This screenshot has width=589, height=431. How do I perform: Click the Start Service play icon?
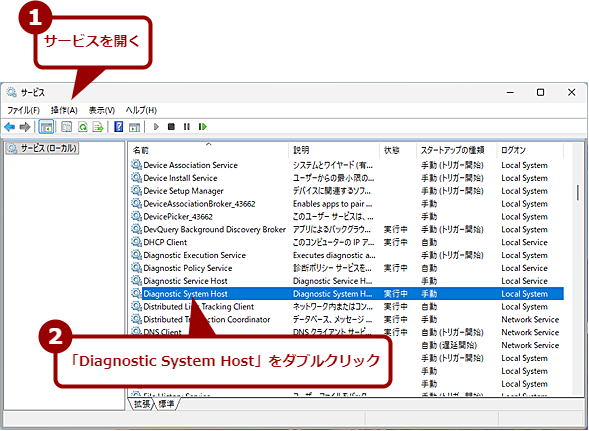[x=156, y=127]
